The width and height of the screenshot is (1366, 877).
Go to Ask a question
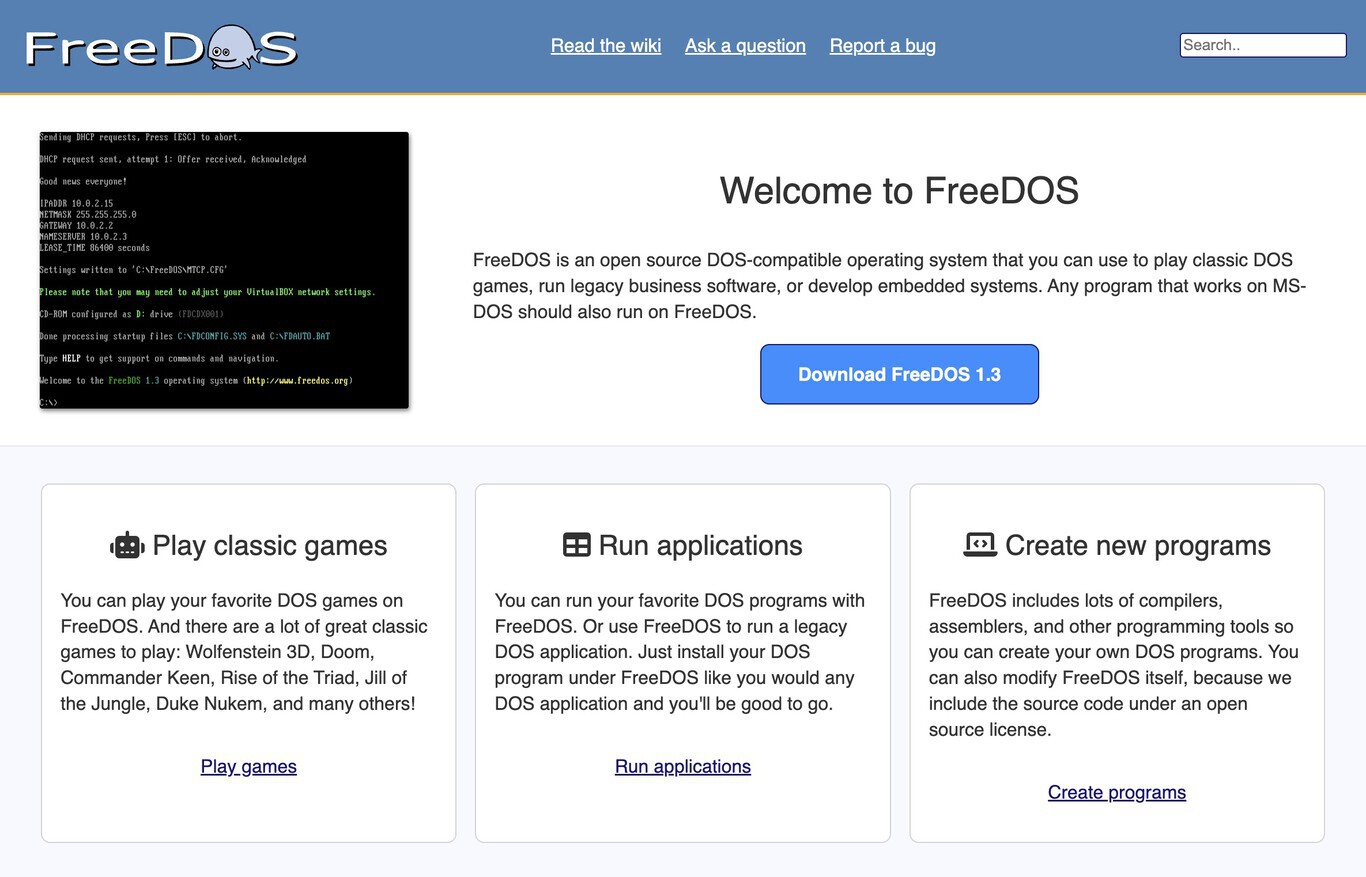tap(745, 46)
